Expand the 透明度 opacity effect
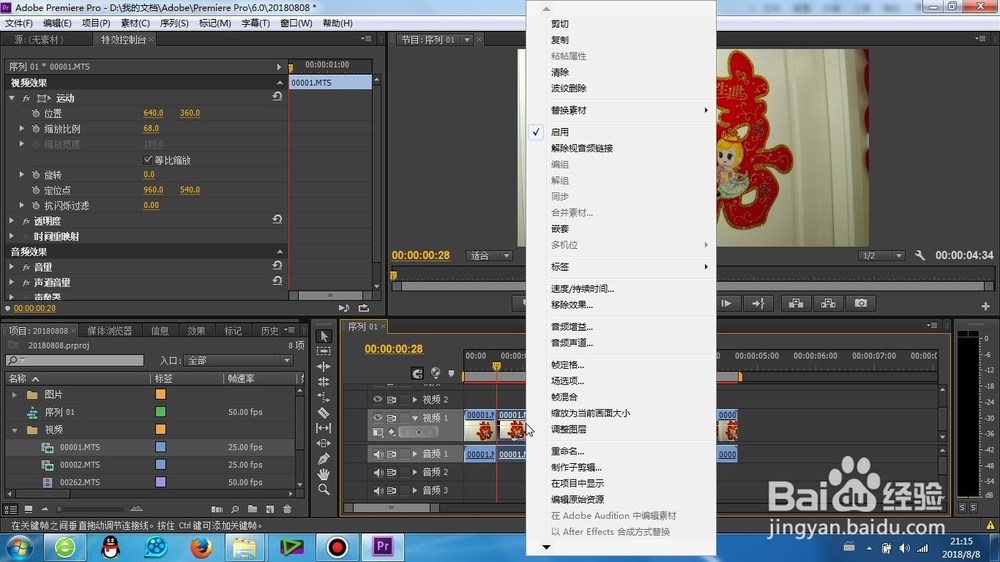 [11, 221]
